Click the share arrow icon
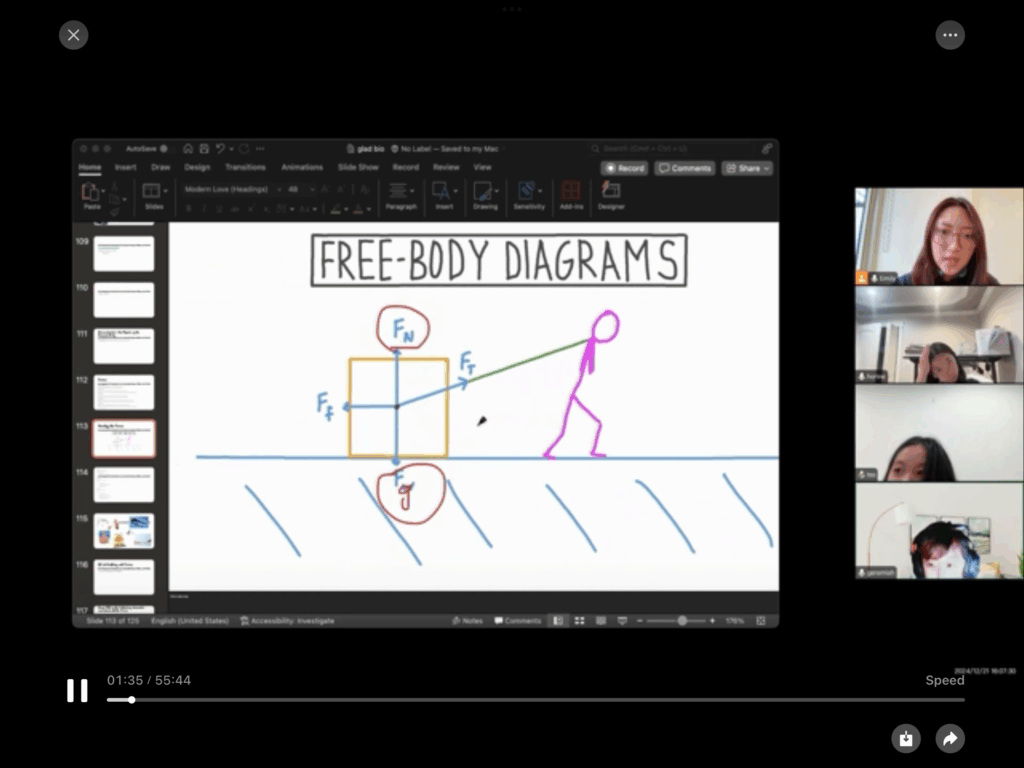The width and height of the screenshot is (1024, 768). click(949, 739)
